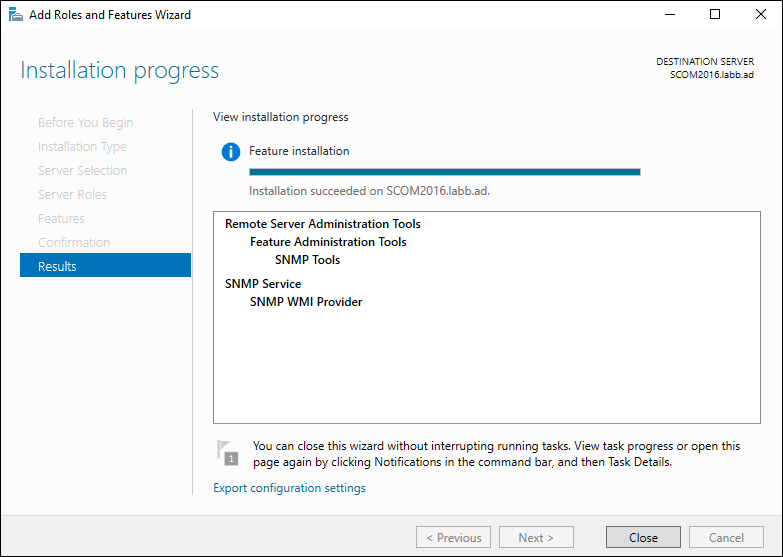Click the Export configuration settings link
Image resolution: width=783 pixels, height=557 pixels.
(x=289, y=488)
